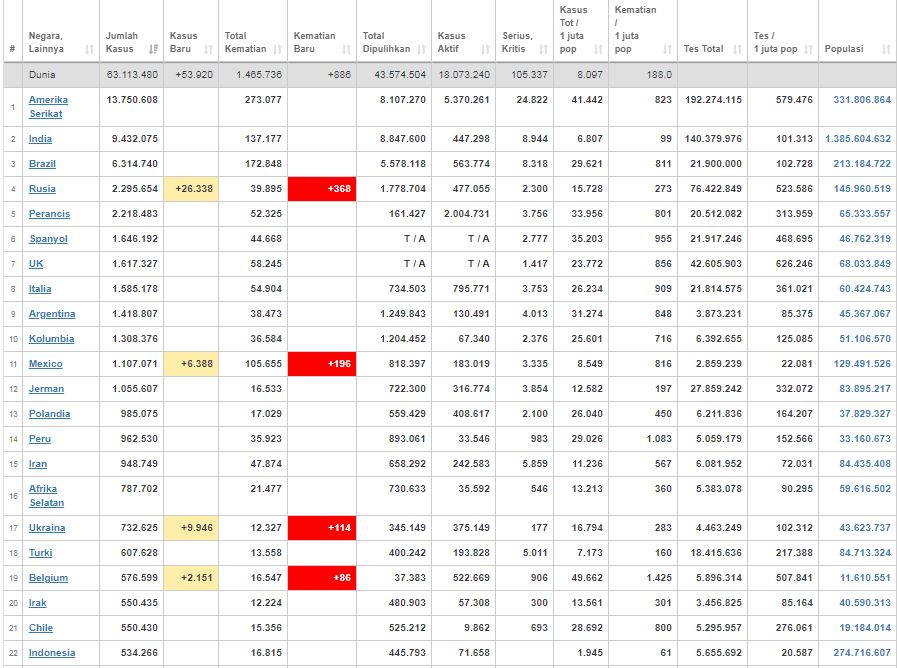This screenshot has width=897, height=668.
Task: Open the Chile country link
Action: click(x=41, y=628)
